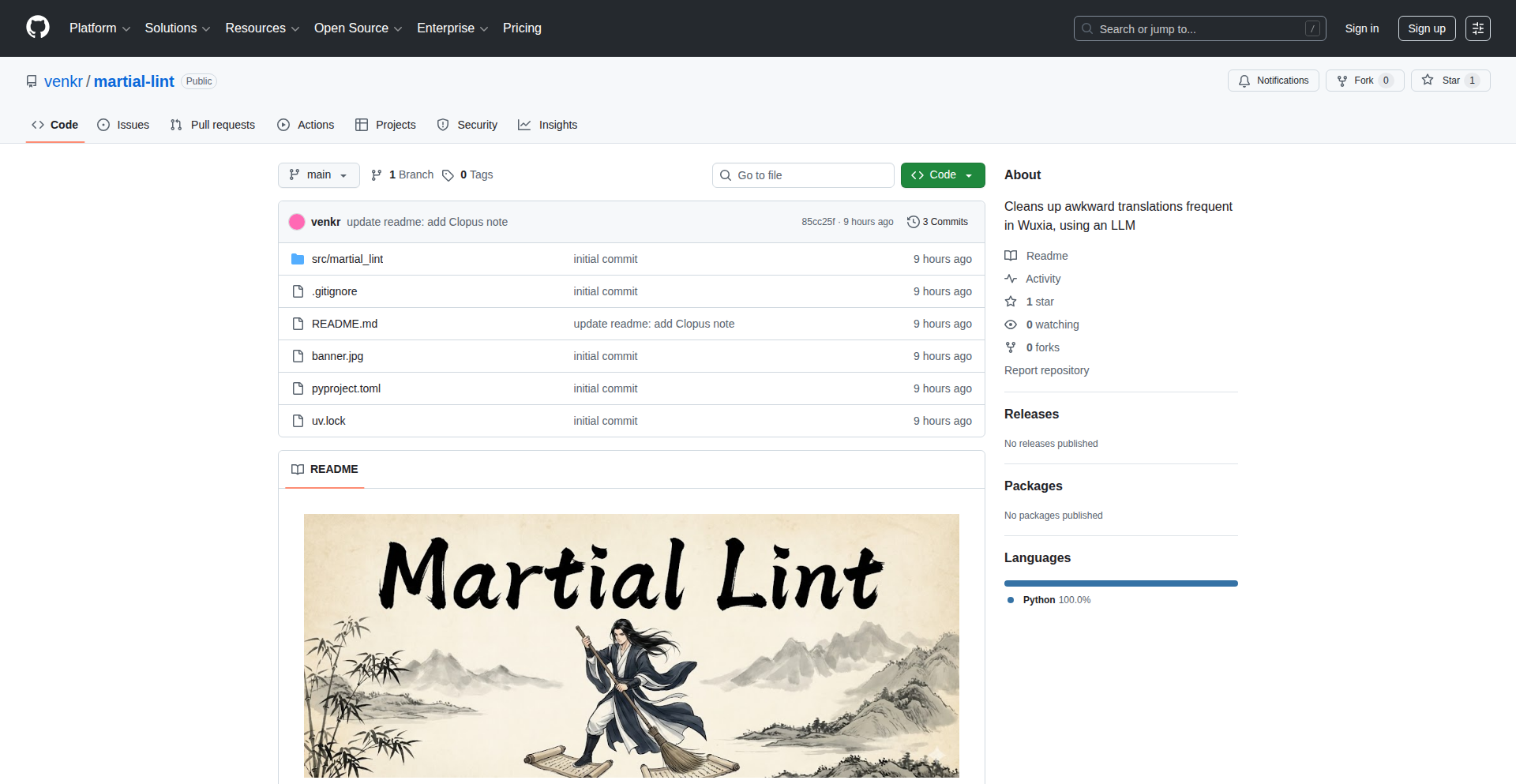This screenshot has height=784, width=1516.
Task: Click venkr's pink avatar icon
Action: [297, 222]
